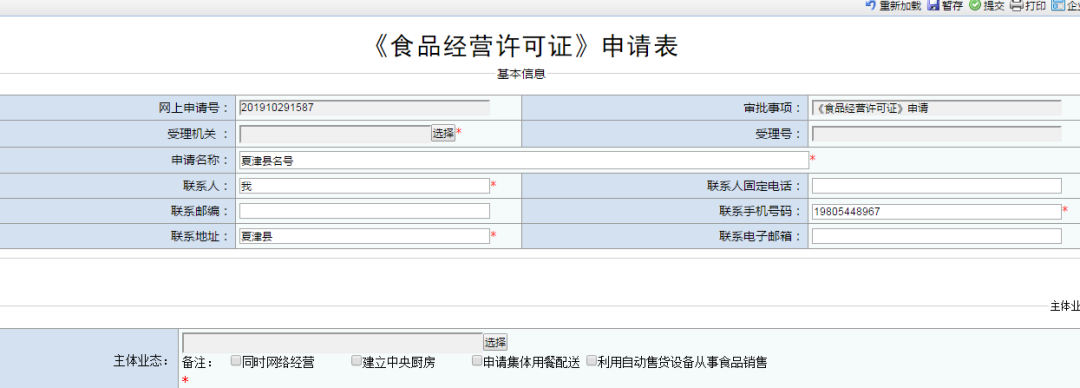Click the 网上申请号 field 201910291587
1080x388 pixels.
[x=364, y=108]
